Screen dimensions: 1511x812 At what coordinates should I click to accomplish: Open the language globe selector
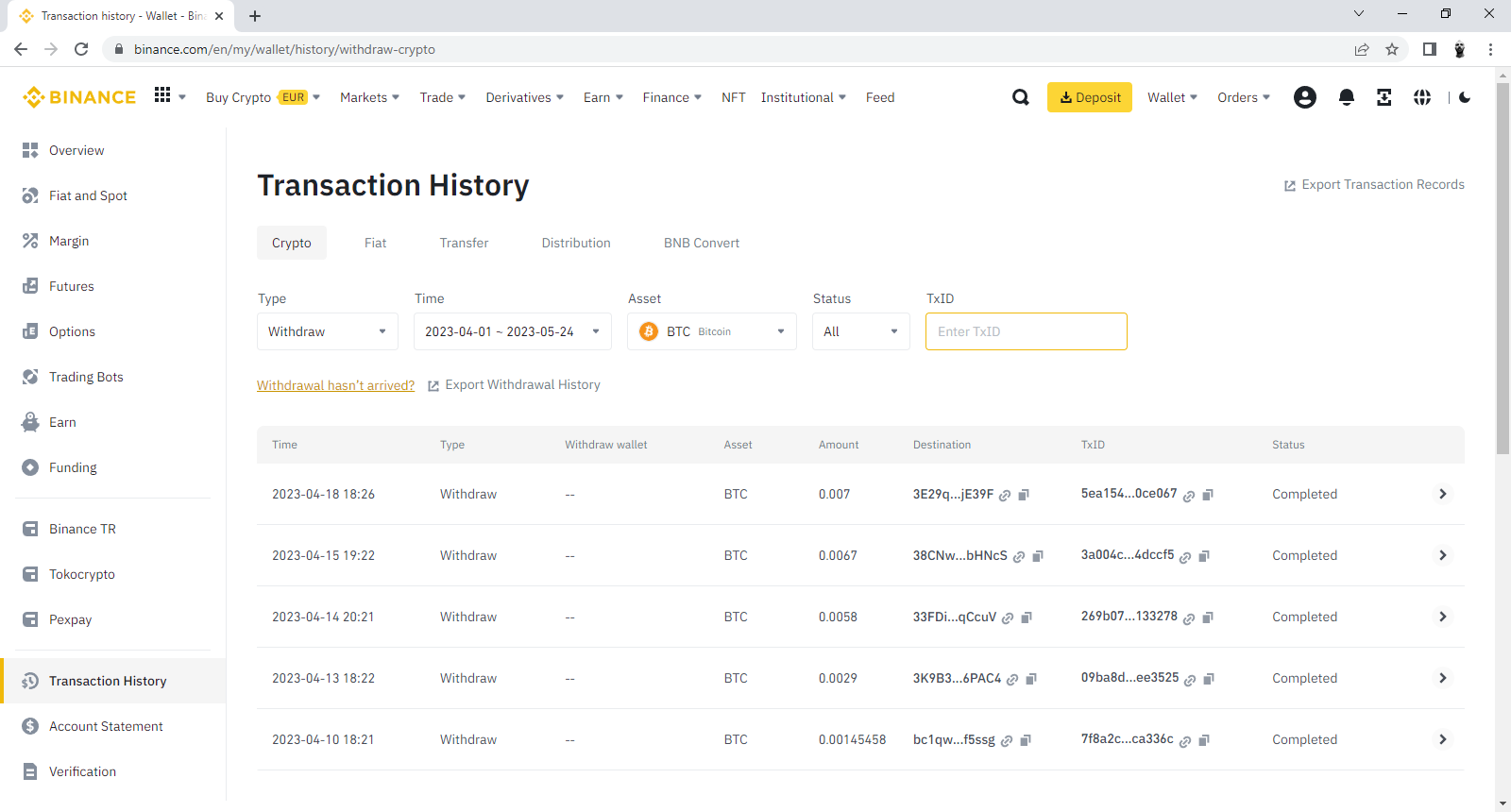click(x=1422, y=97)
